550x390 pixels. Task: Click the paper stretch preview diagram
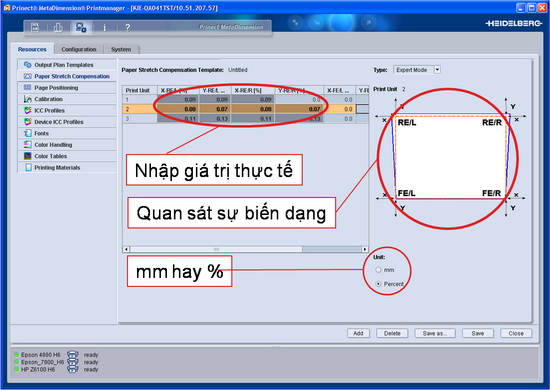pyautogui.click(x=451, y=157)
